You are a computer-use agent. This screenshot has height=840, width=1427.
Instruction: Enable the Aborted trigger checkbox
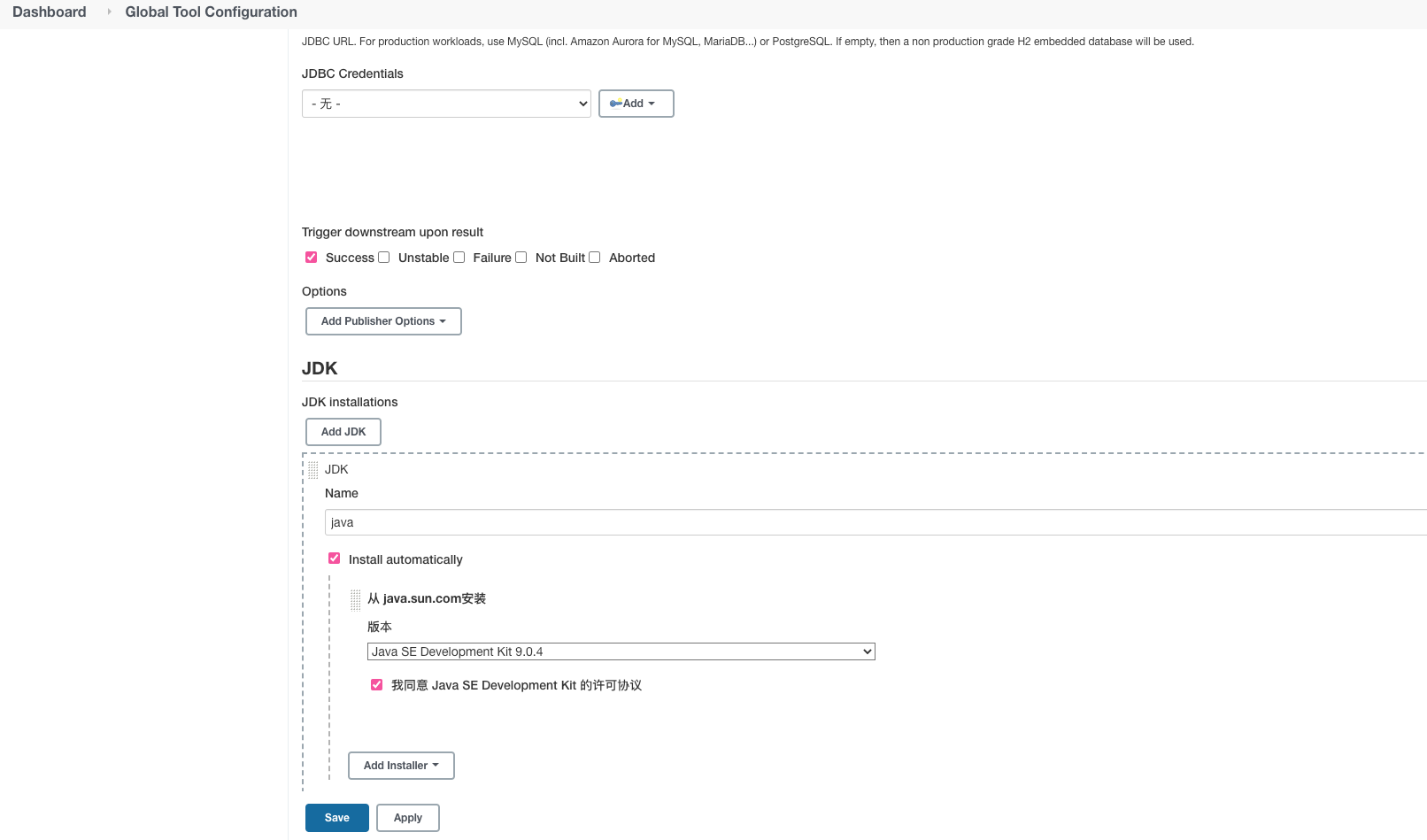tap(594, 258)
